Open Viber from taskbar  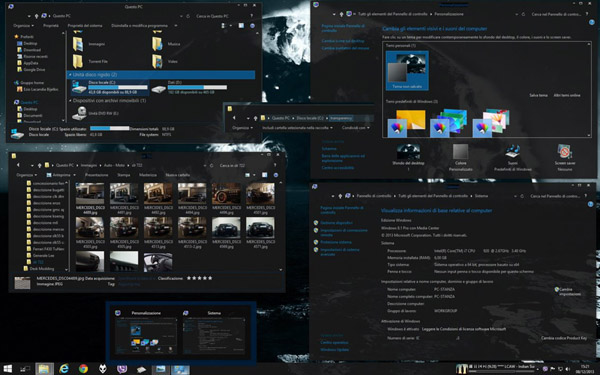tap(122, 369)
